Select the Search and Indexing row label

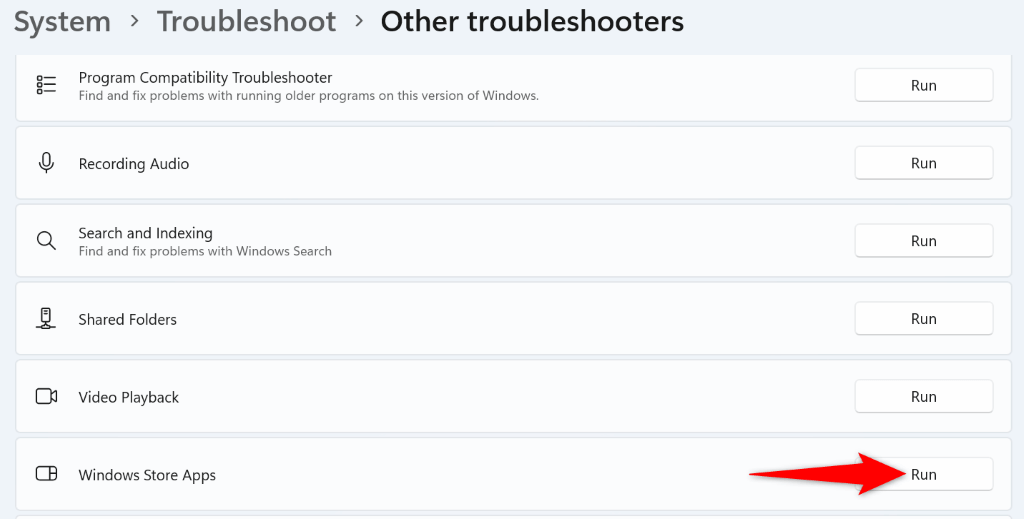pos(145,233)
